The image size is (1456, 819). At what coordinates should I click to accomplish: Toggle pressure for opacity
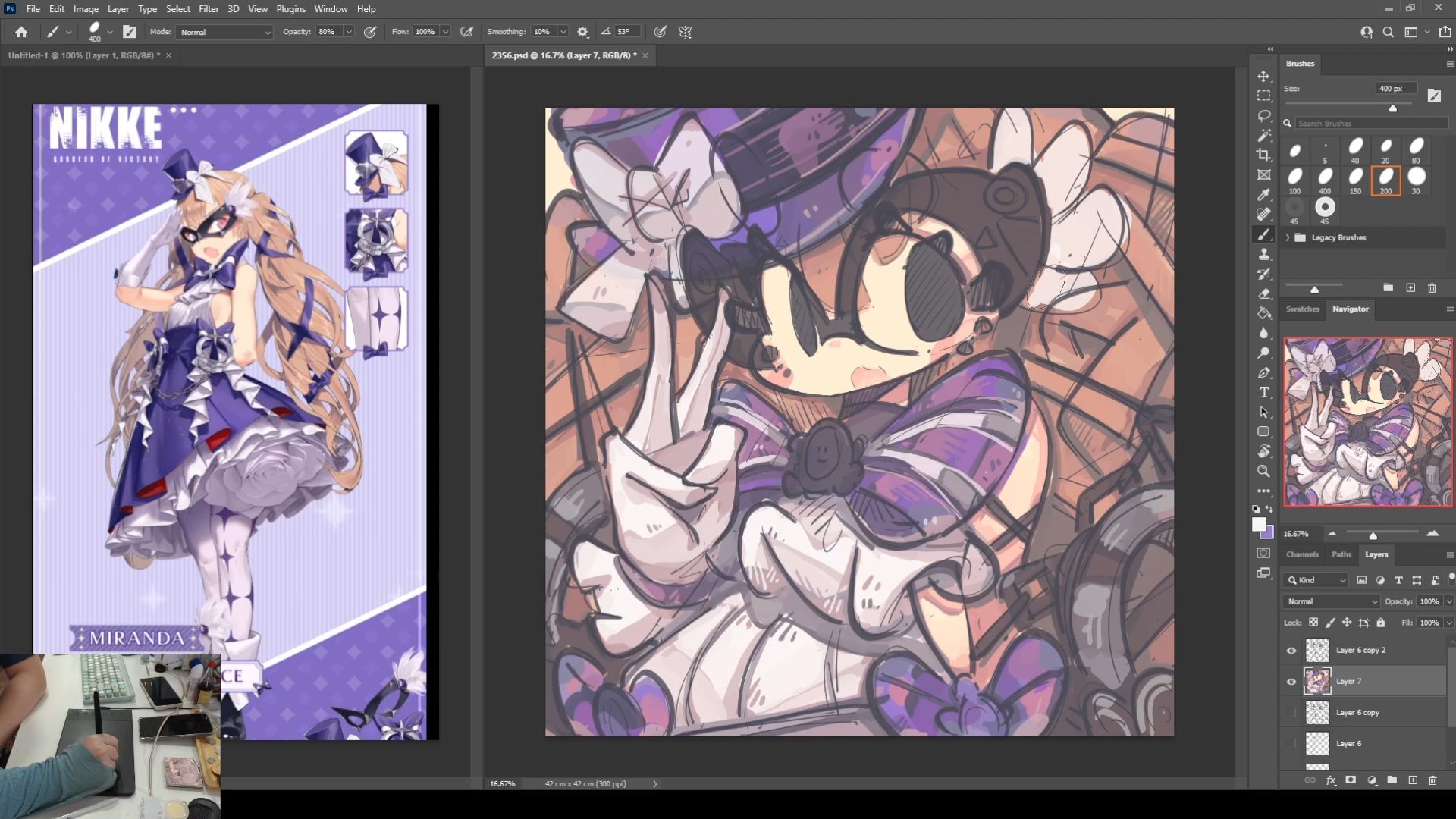coord(370,32)
